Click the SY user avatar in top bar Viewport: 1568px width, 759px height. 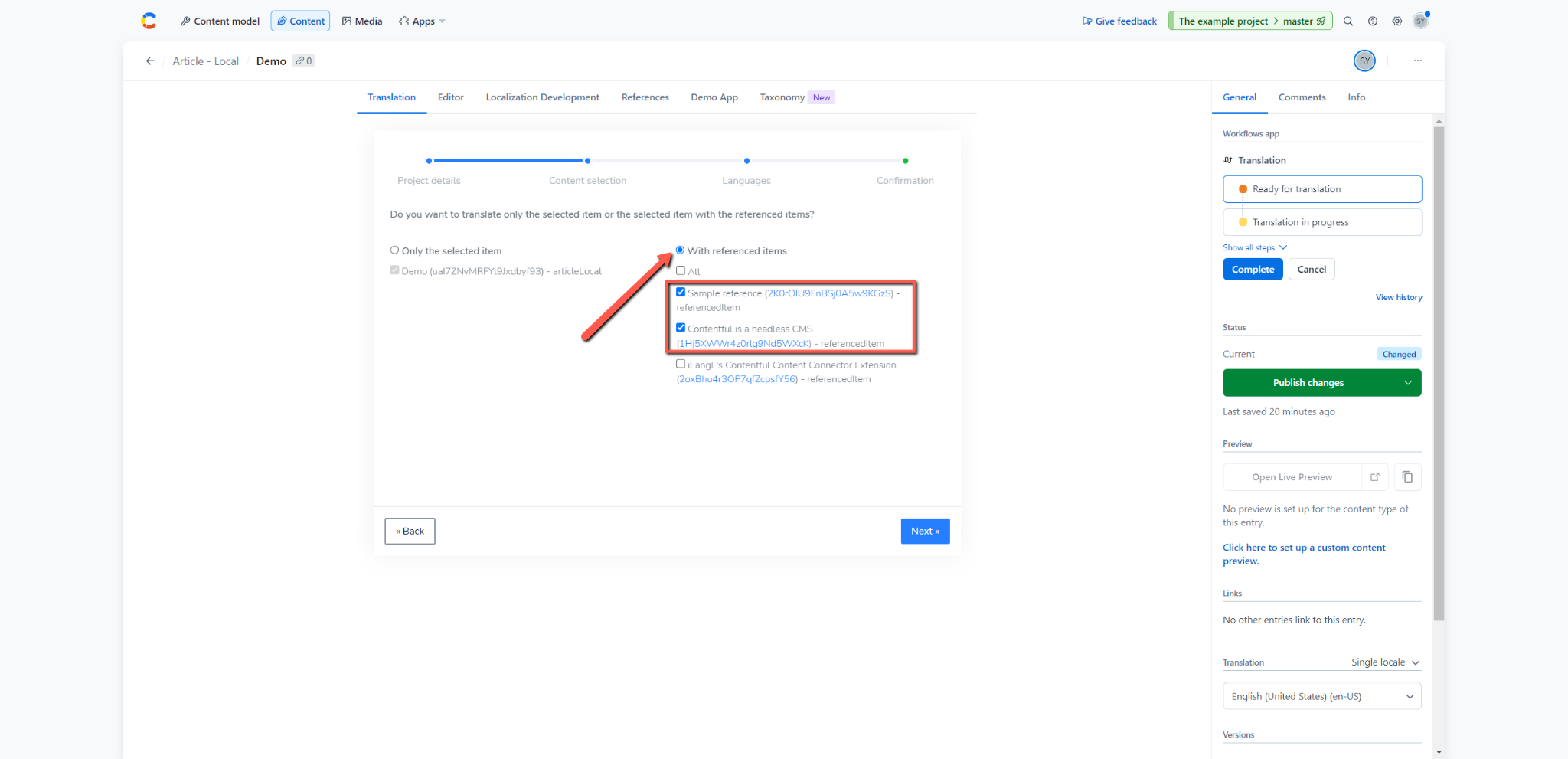pyautogui.click(x=1421, y=21)
